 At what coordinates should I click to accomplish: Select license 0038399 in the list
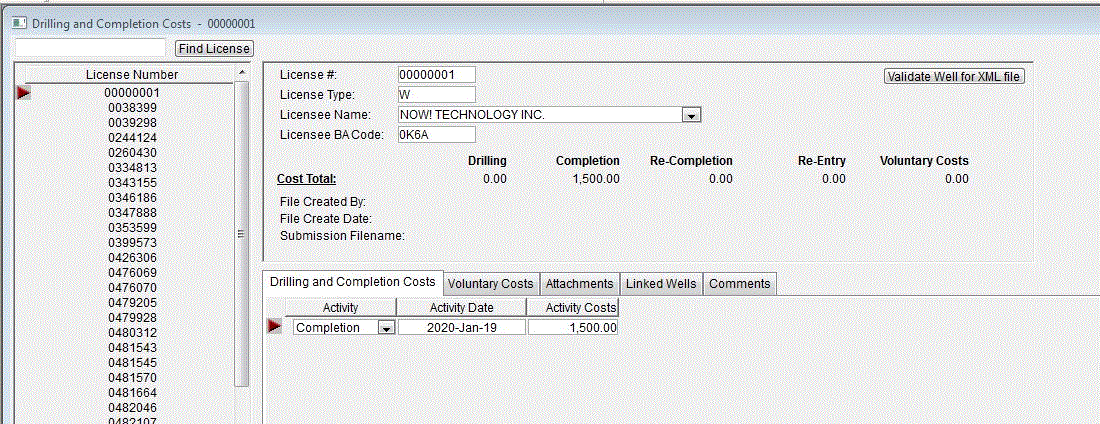coord(132,108)
